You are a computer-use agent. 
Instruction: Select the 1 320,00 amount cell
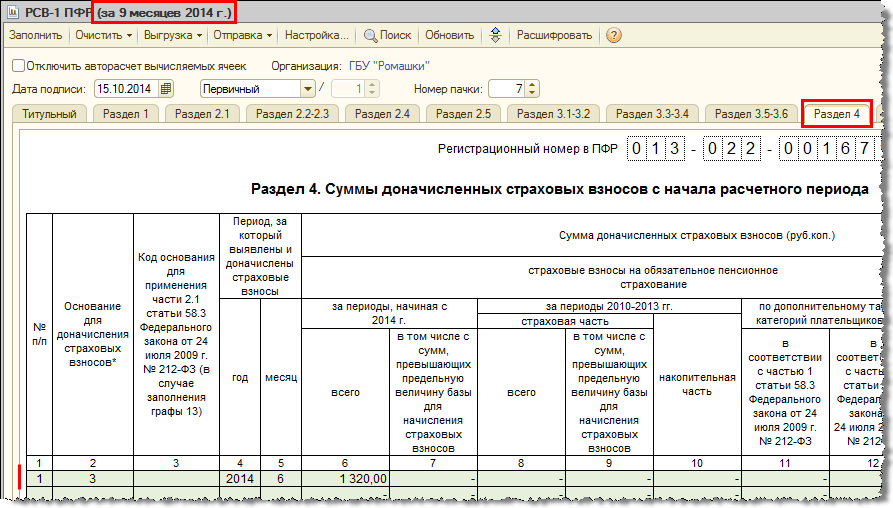(345, 479)
